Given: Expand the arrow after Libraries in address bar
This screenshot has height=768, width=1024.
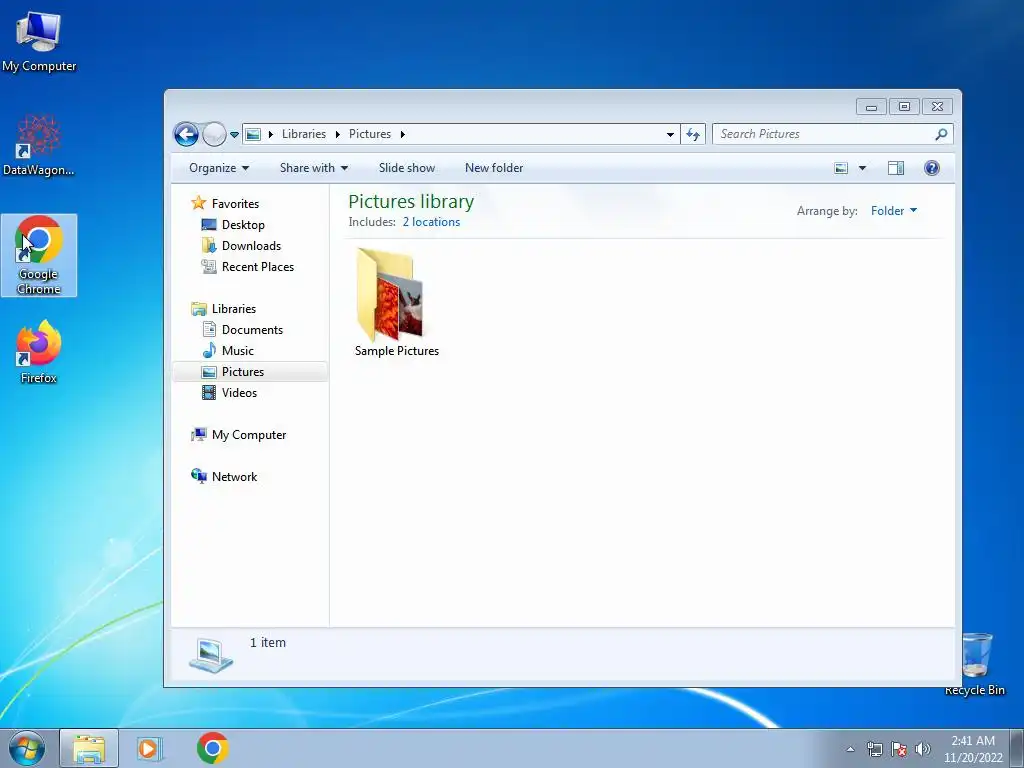Looking at the screenshot, I should coord(338,135).
